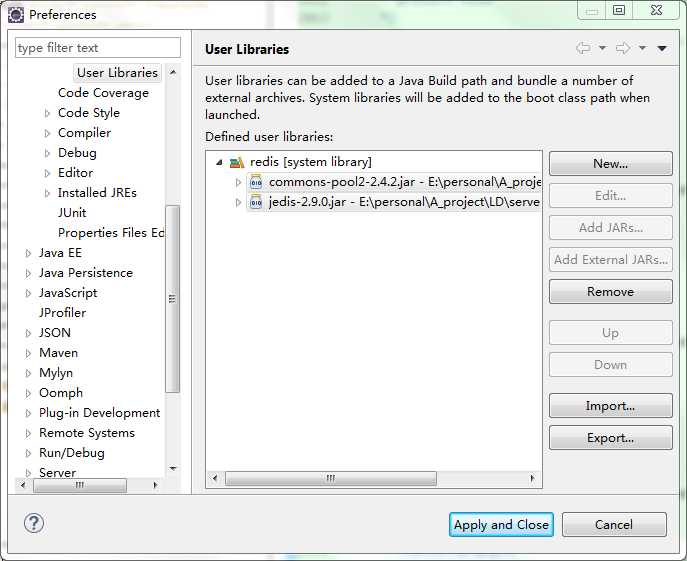The image size is (687, 561).
Task: Expand the Debug preference node
Action: tap(47, 153)
